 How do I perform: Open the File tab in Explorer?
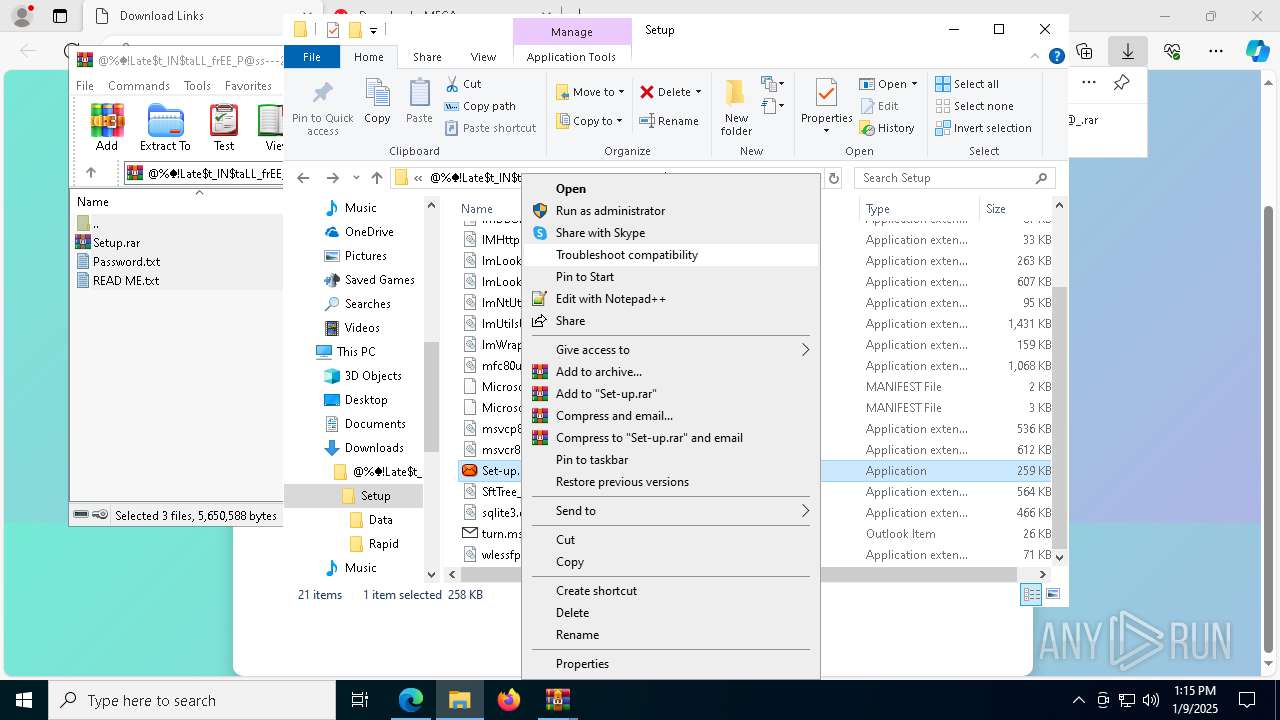click(312, 57)
